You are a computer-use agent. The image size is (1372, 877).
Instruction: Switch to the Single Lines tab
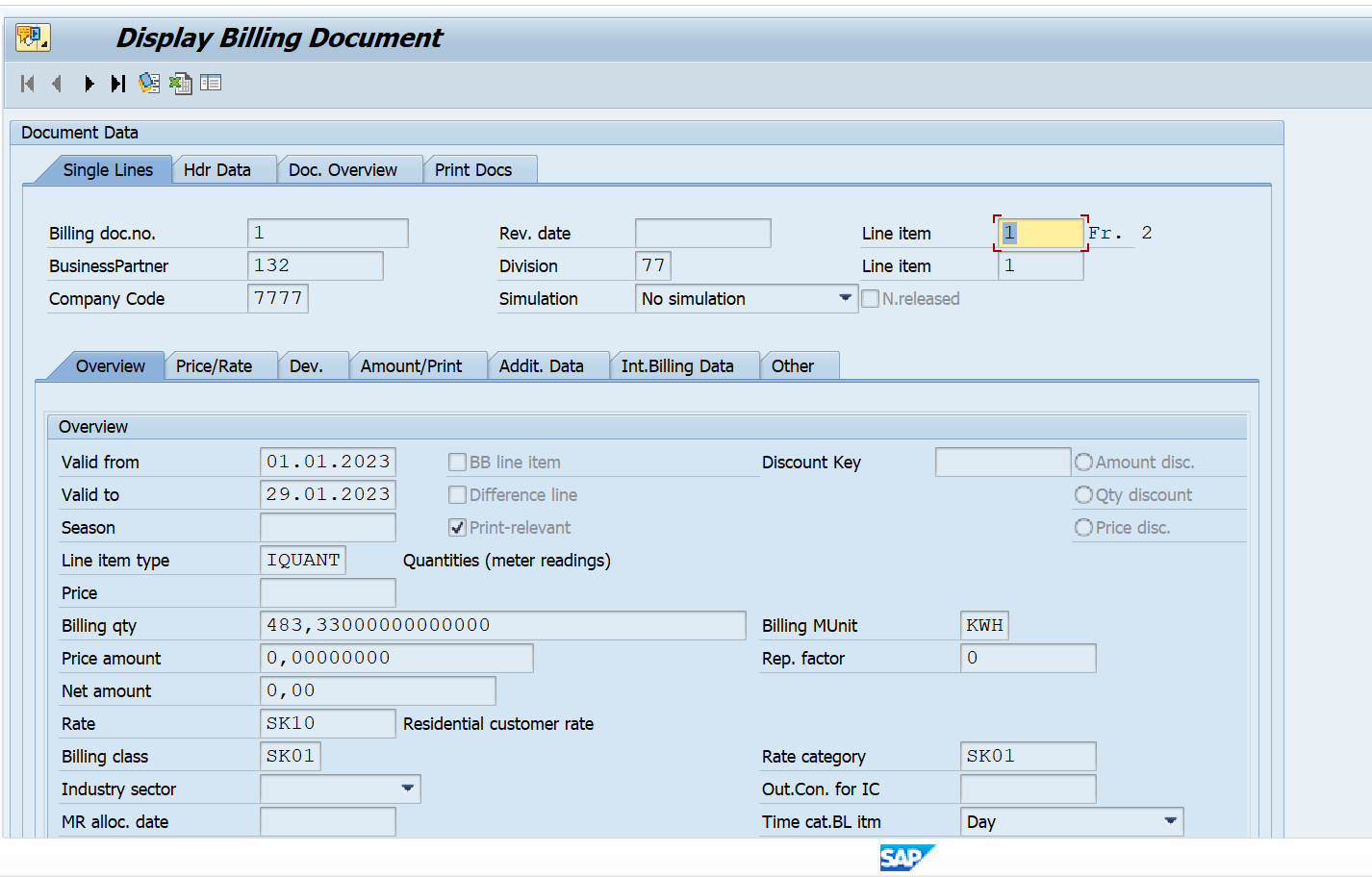[108, 170]
